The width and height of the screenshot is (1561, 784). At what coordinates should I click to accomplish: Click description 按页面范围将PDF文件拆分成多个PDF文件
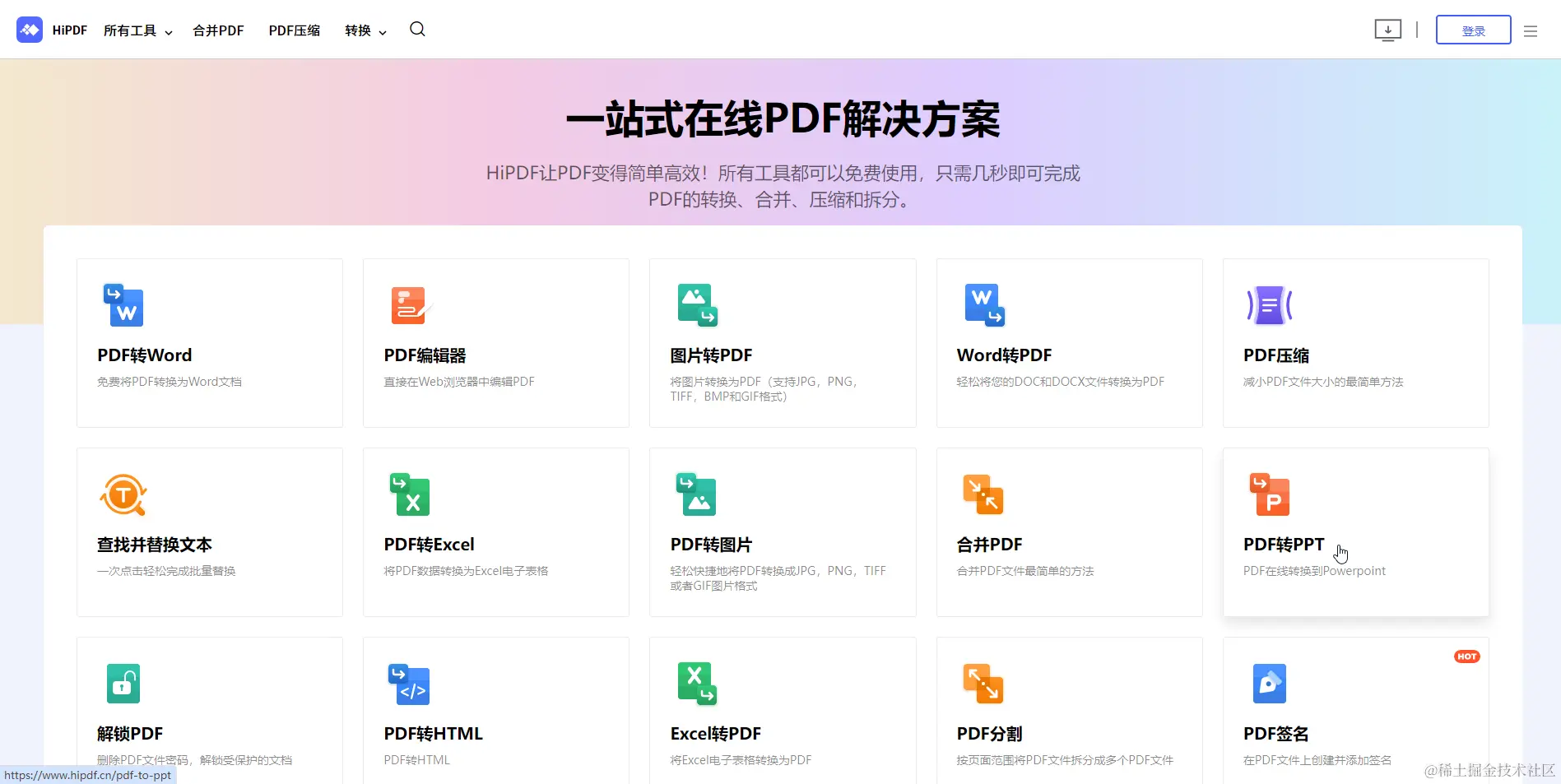pyautogui.click(x=1065, y=760)
